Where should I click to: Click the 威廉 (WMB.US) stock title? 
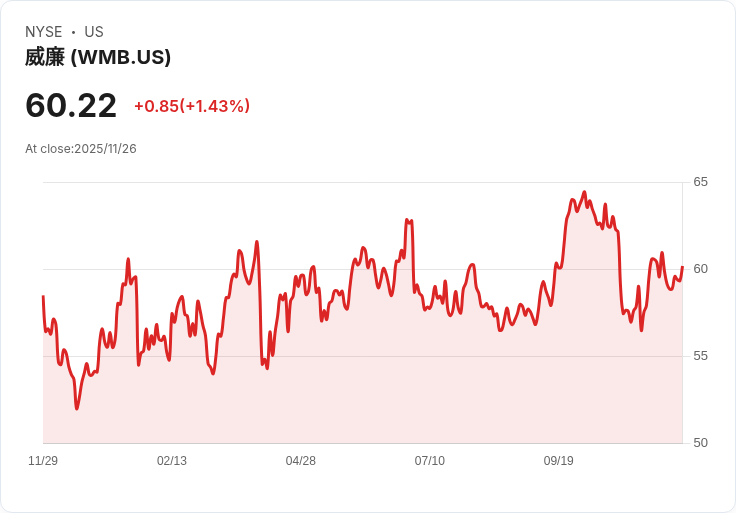pyautogui.click(x=98, y=57)
